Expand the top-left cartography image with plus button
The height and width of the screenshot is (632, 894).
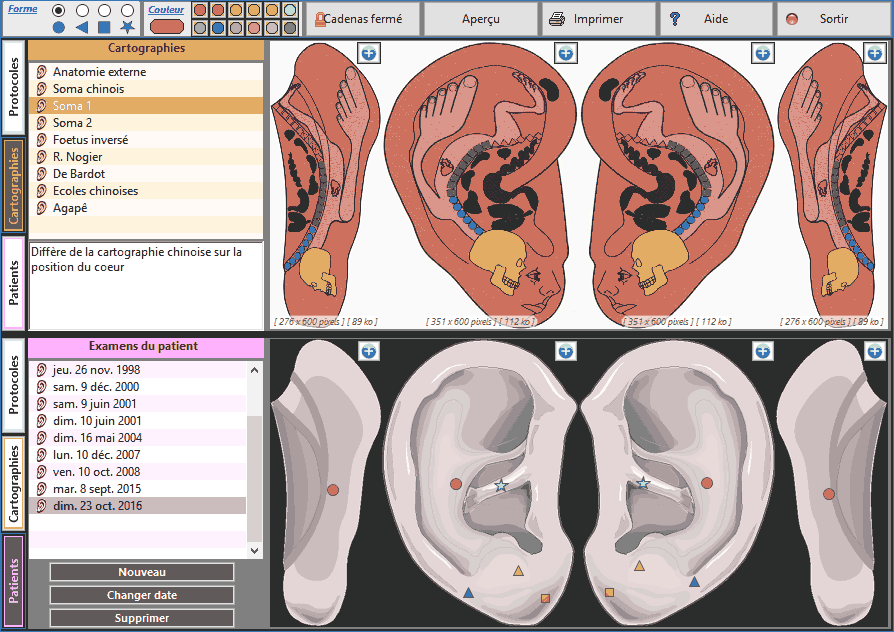(x=369, y=53)
